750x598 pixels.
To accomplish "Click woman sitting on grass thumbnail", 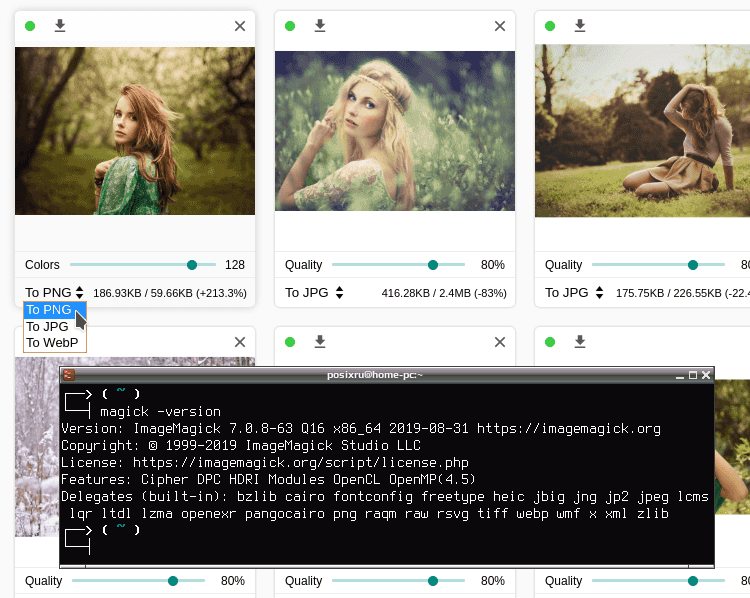I will 642,131.
